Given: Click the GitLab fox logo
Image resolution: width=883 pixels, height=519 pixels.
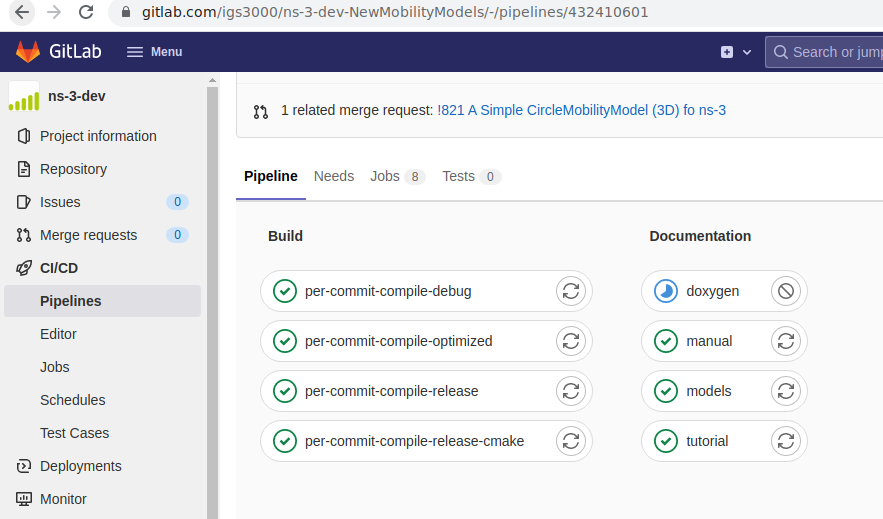Looking at the screenshot, I should [x=28, y=51].
